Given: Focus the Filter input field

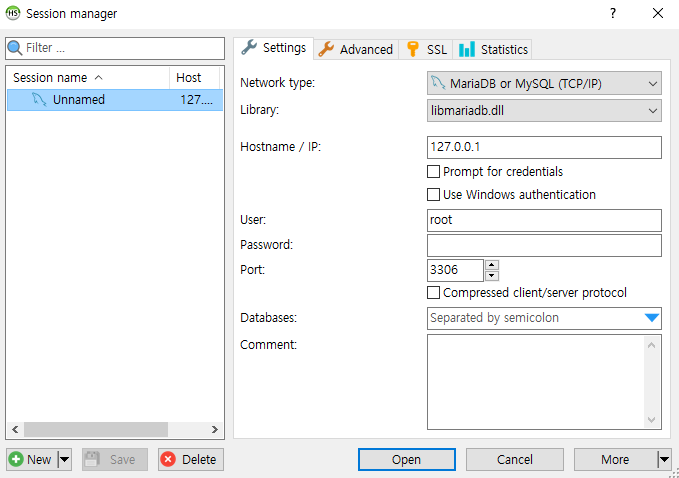Looking at the screenshot, I should [x=115, y=48].
